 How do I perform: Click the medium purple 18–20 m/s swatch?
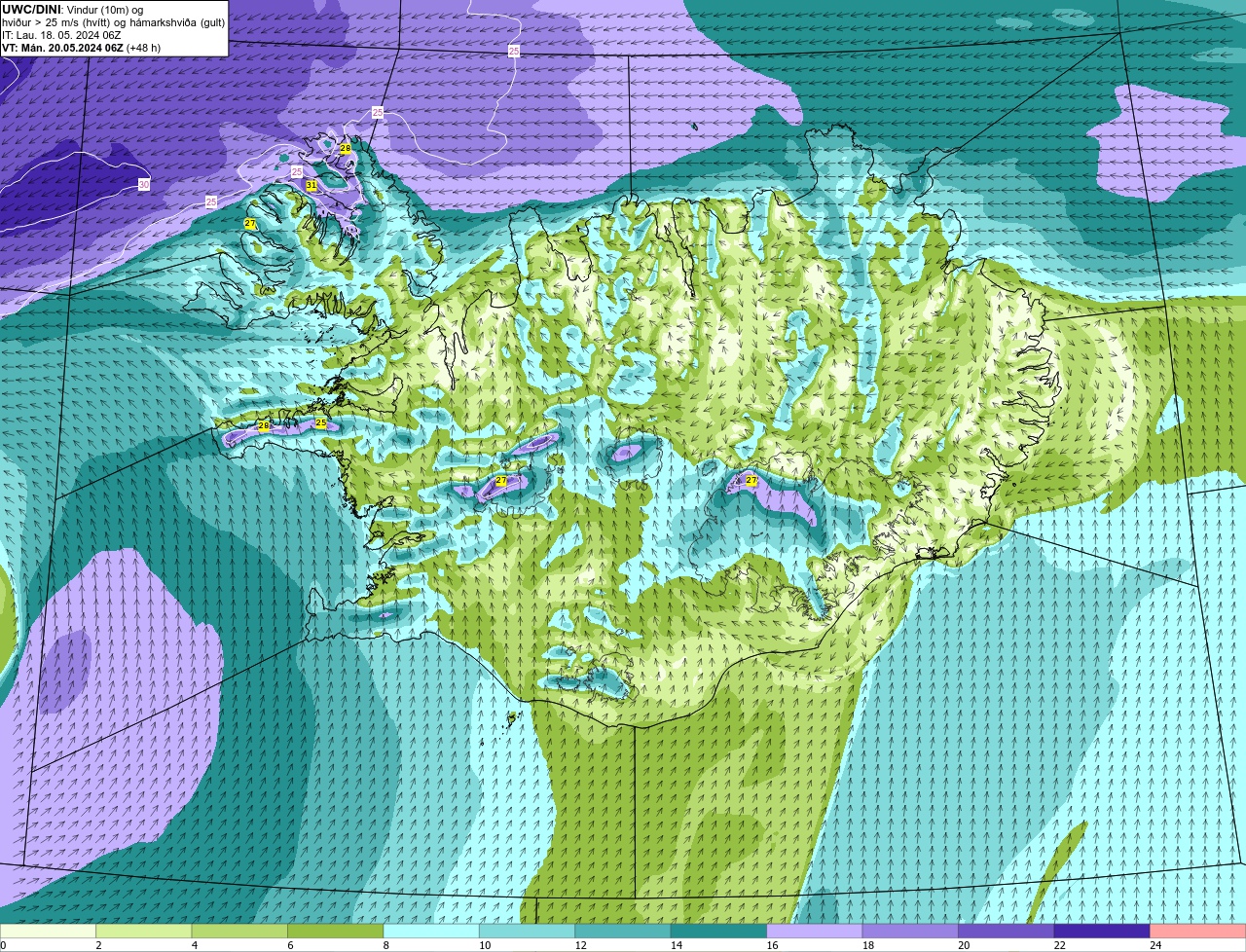tap(910, 931)
